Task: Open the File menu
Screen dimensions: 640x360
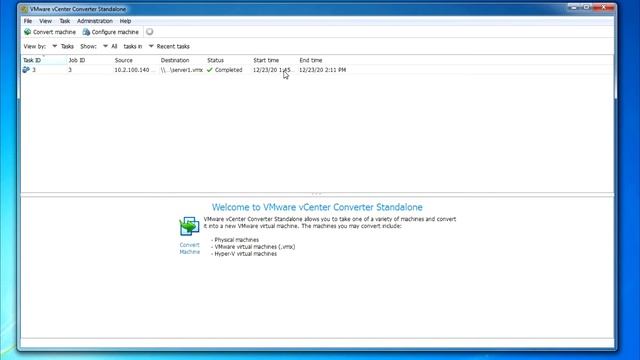Action: [28, 21]
